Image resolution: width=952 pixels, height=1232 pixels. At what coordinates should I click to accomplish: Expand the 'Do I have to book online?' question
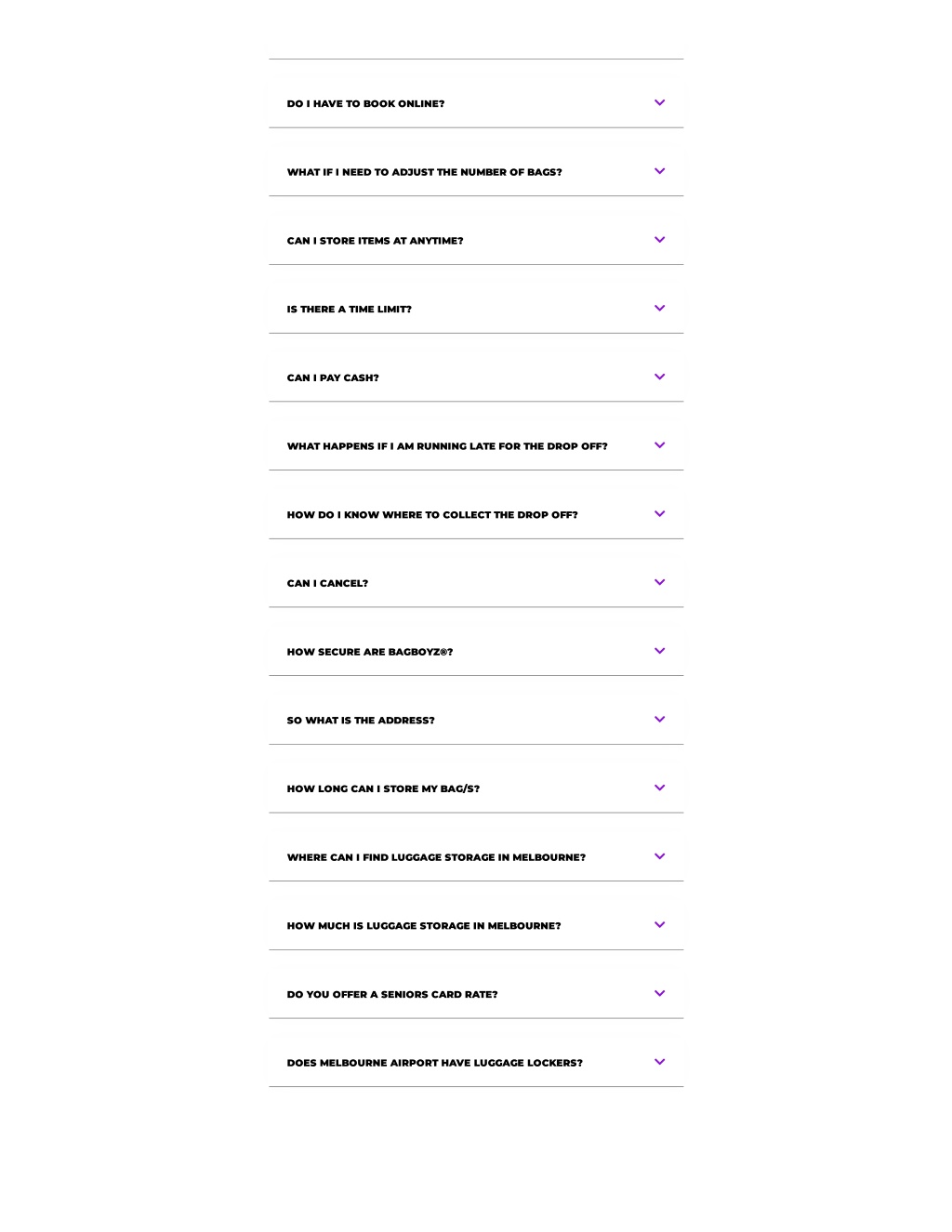476,103
